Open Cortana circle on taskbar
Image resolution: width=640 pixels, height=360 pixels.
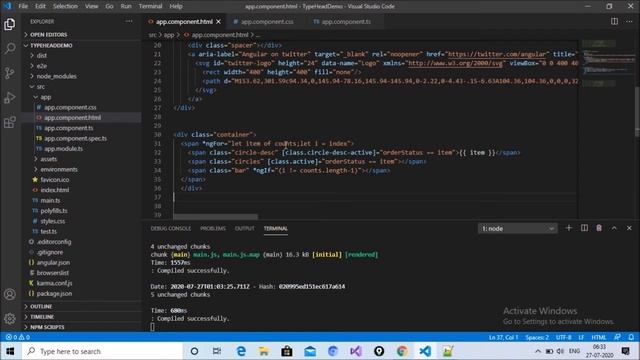tap(194, 351)
